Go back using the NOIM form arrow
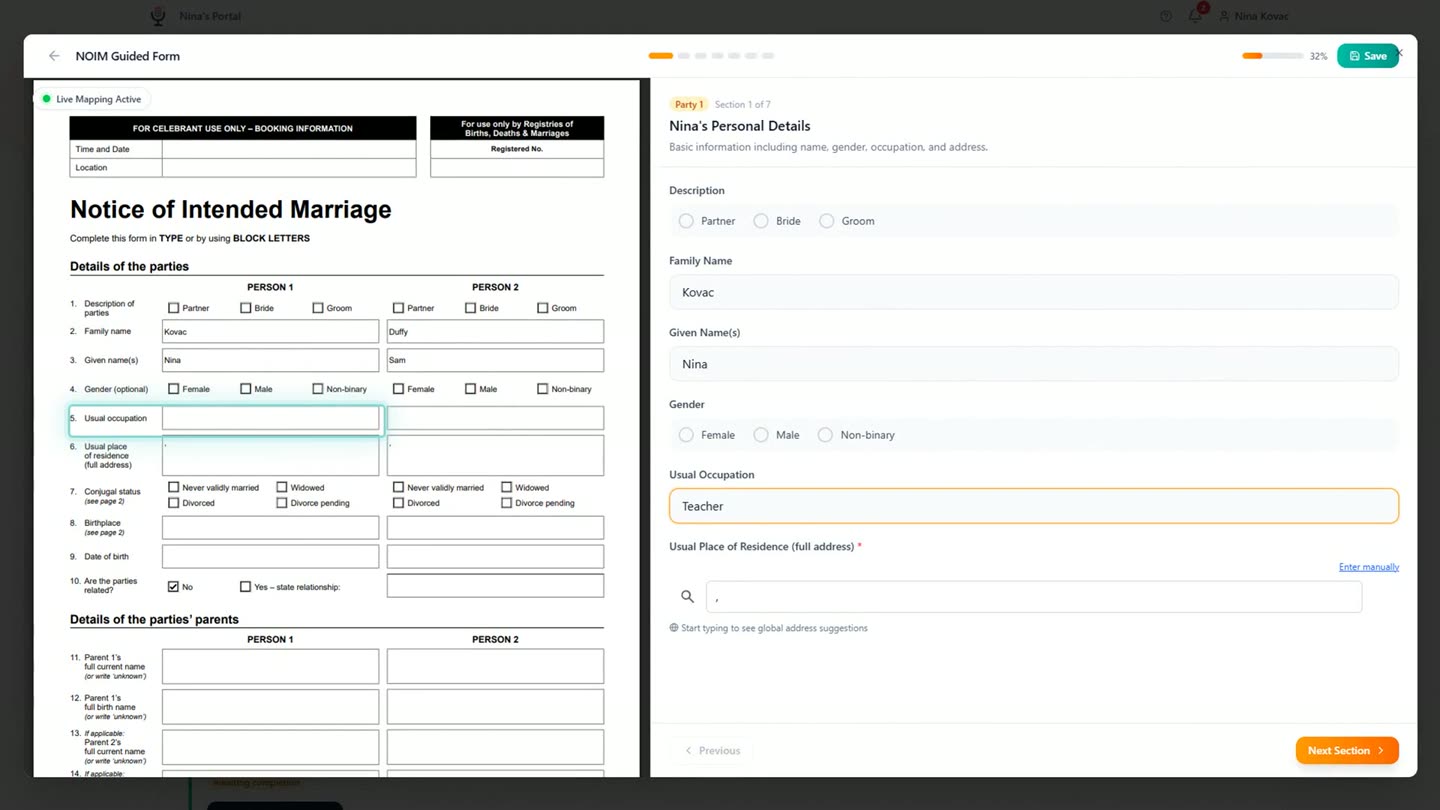1440x810 pixels. pos(54,56)
